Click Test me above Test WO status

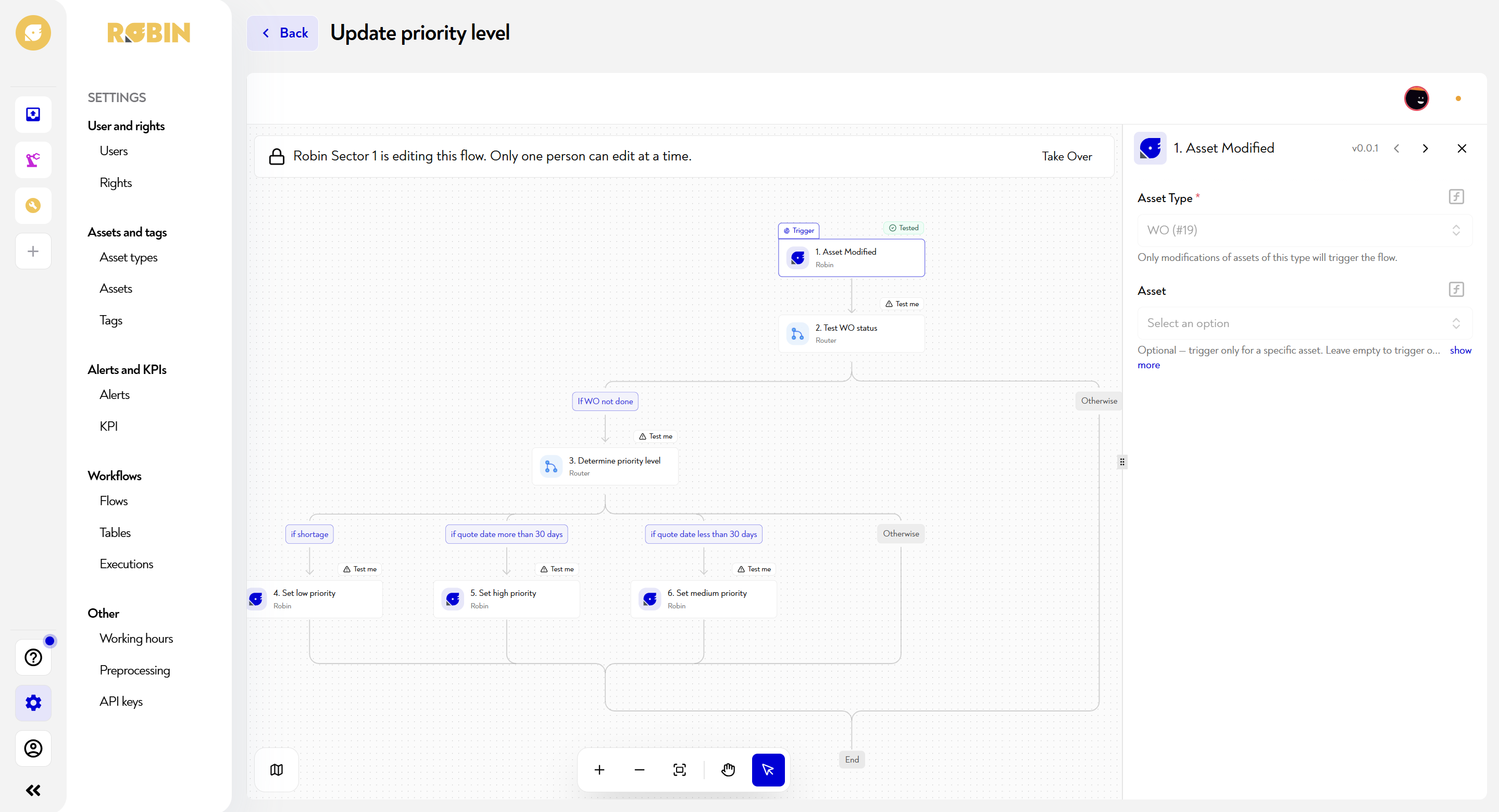click(902, 304)
